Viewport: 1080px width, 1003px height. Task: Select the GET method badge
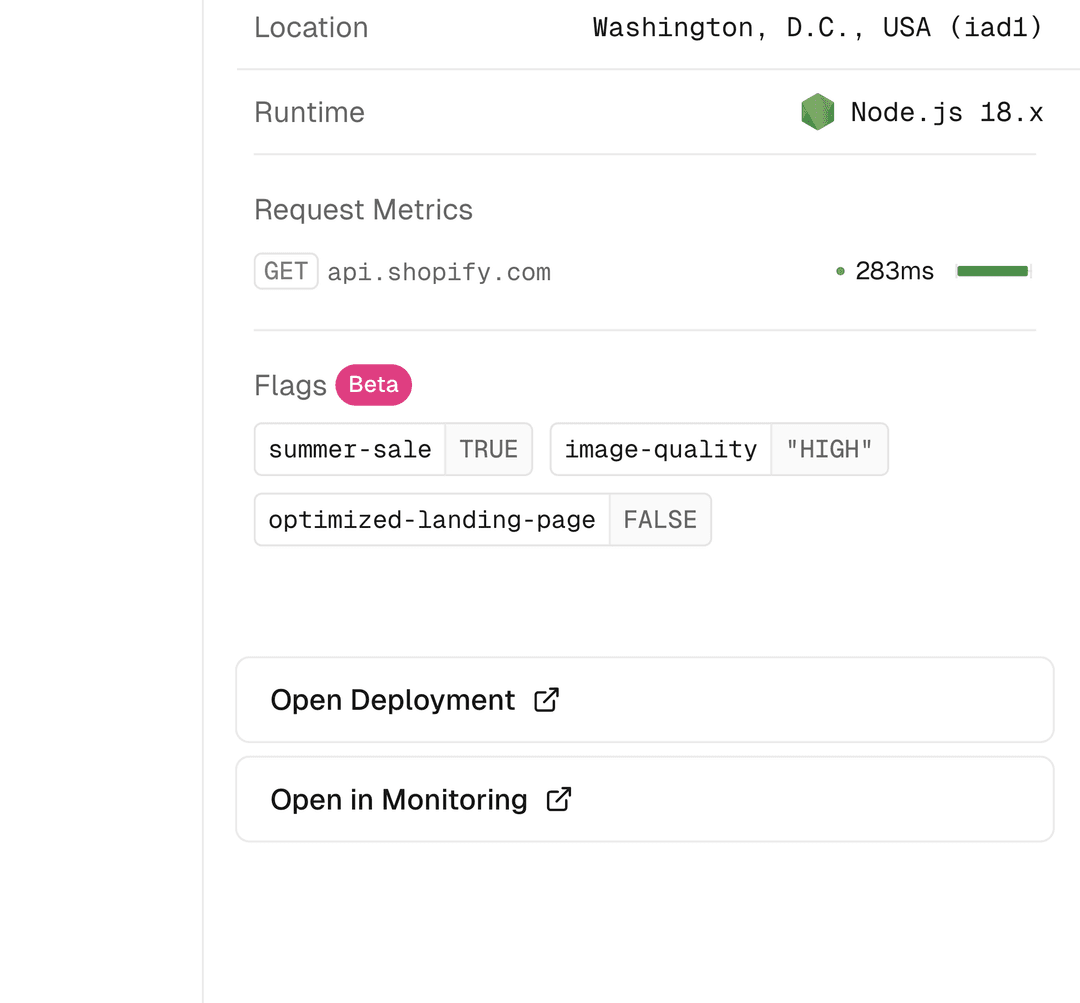[286, 271]
